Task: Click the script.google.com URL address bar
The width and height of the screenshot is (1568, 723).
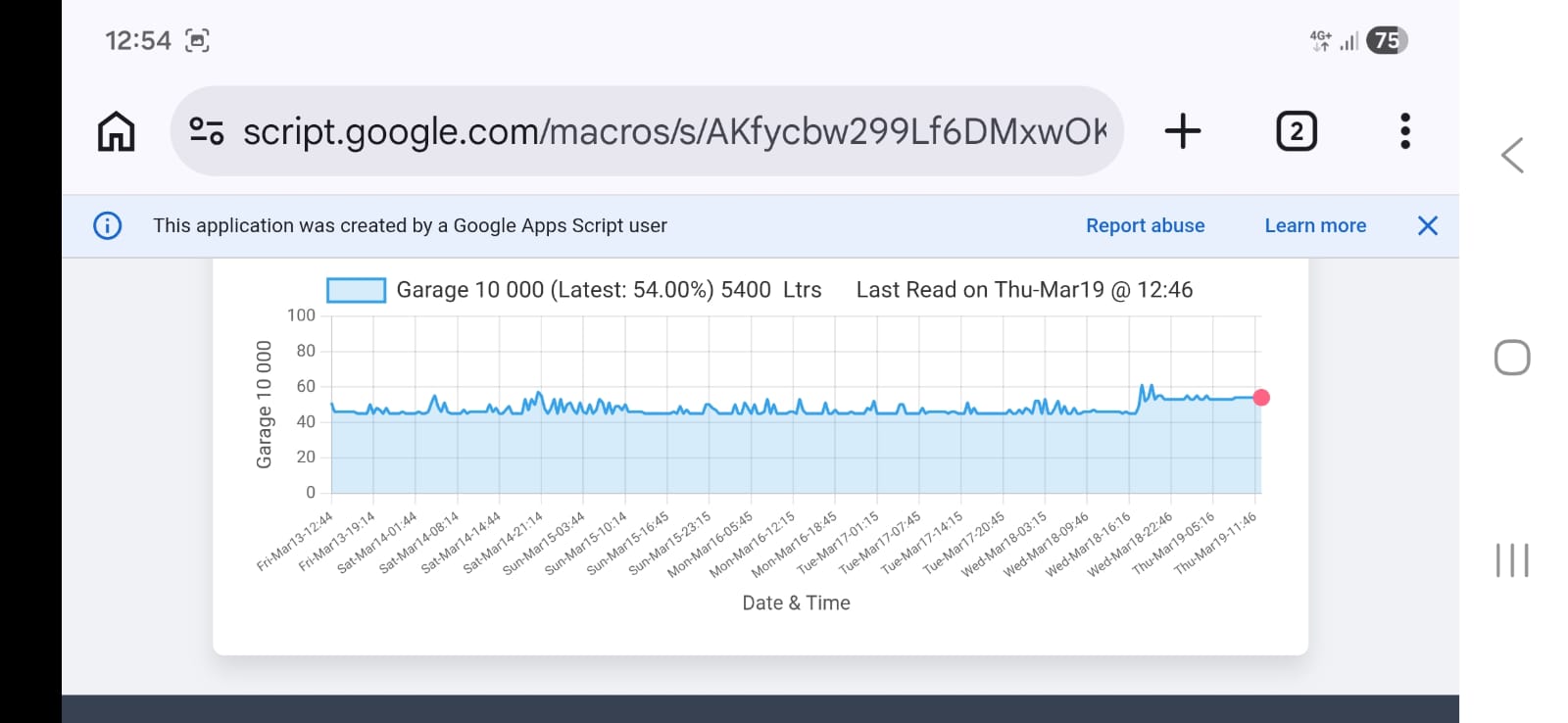Action: tap(674, 131)
